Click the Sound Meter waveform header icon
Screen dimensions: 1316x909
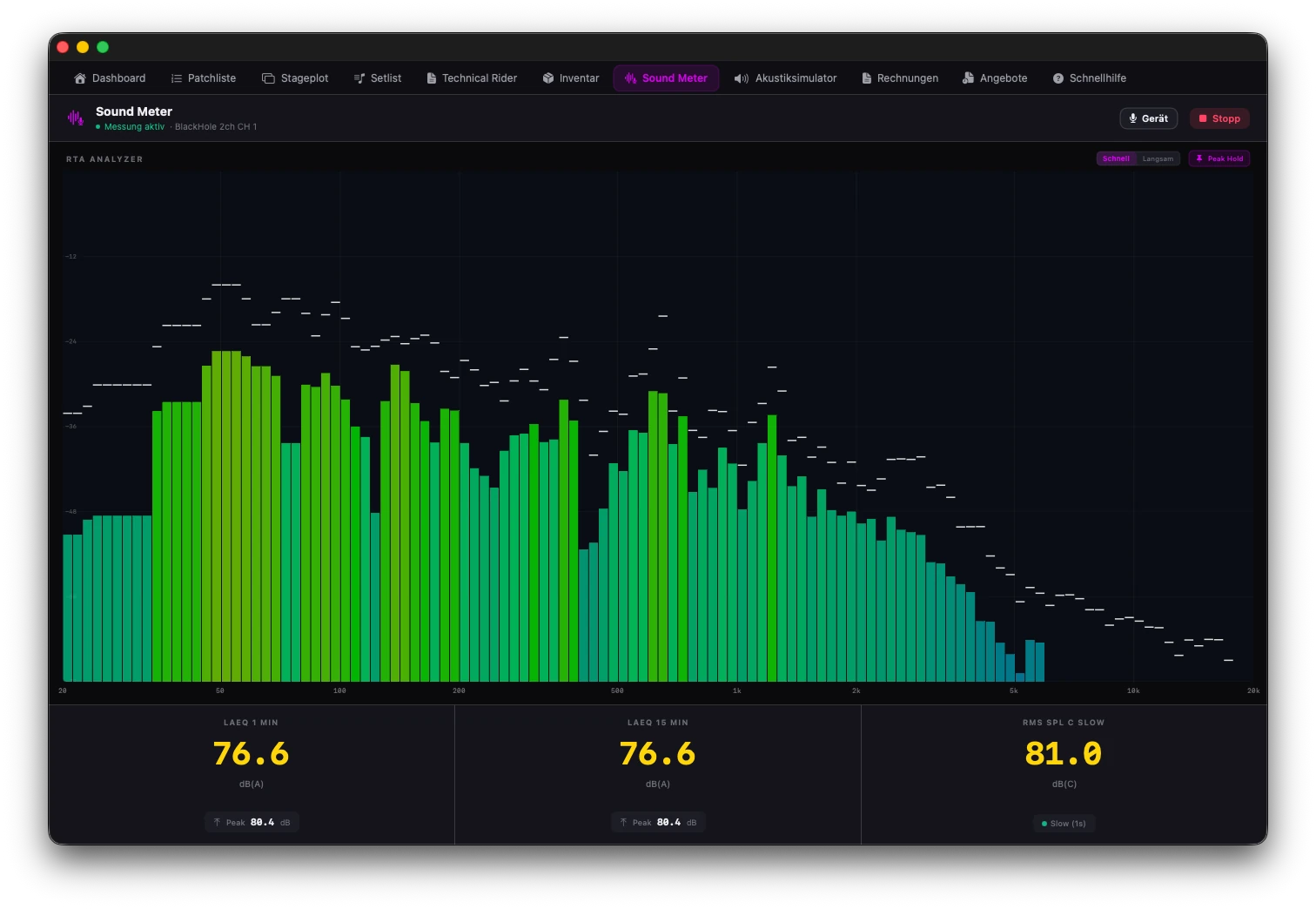76,118
